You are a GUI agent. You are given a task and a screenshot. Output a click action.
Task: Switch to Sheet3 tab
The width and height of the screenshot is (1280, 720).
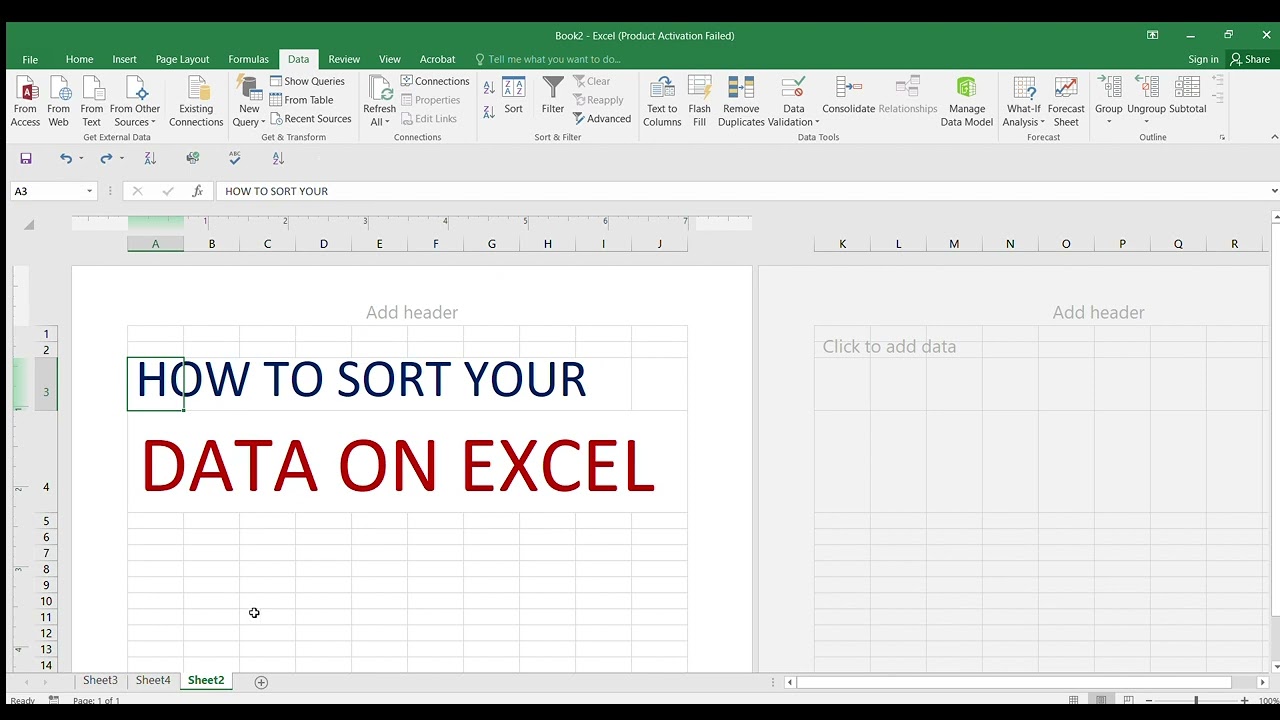[100, 680]
